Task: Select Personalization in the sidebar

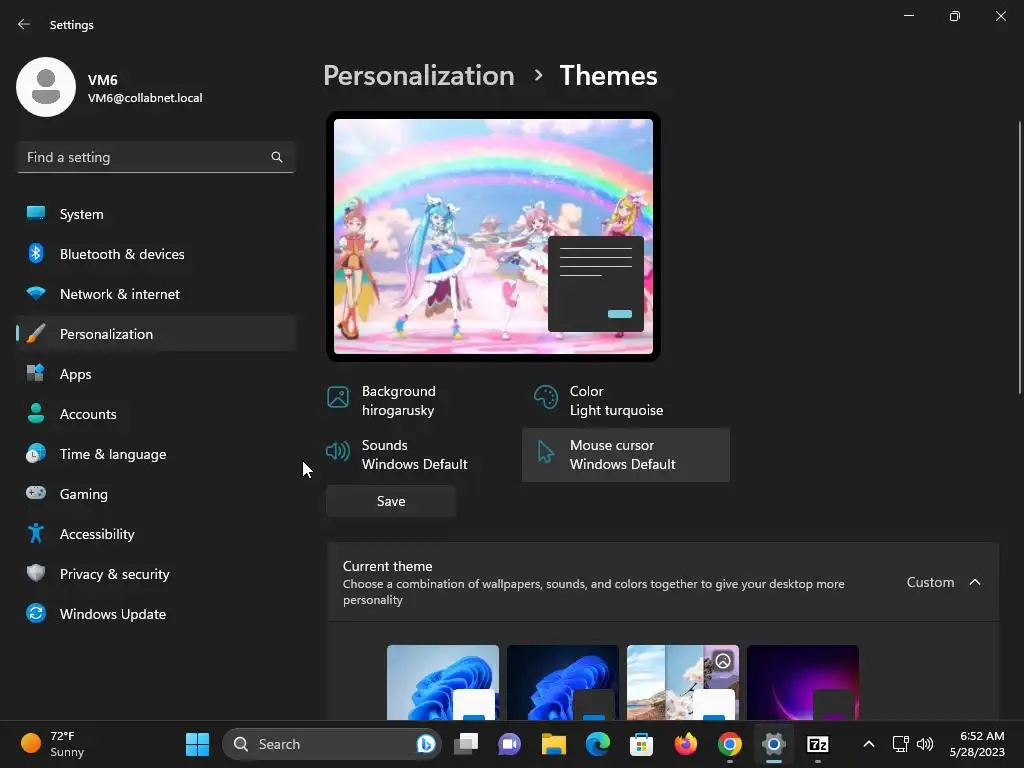Action: (156, 334)
